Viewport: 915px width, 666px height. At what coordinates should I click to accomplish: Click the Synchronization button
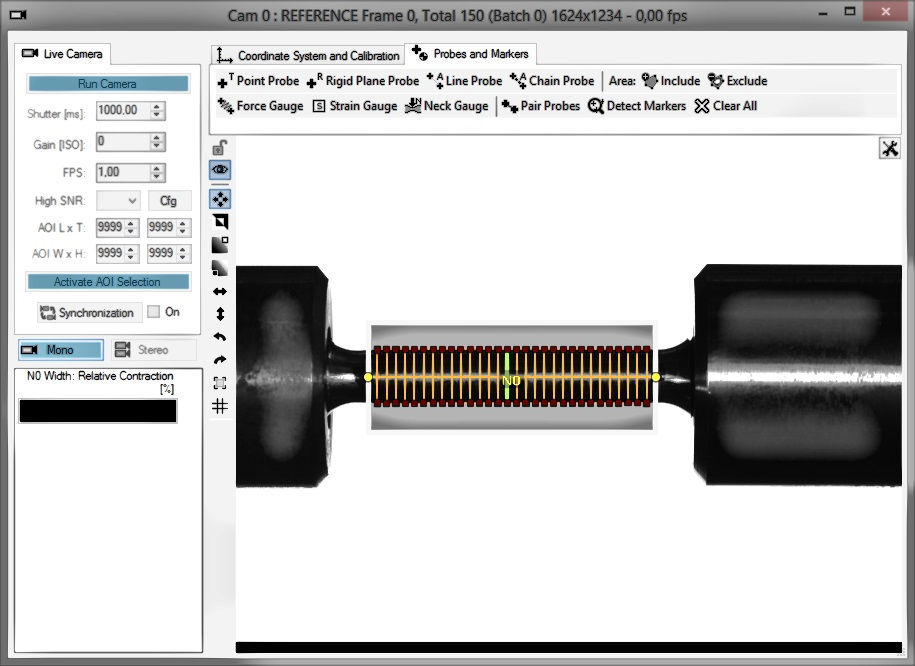[89, 312]
